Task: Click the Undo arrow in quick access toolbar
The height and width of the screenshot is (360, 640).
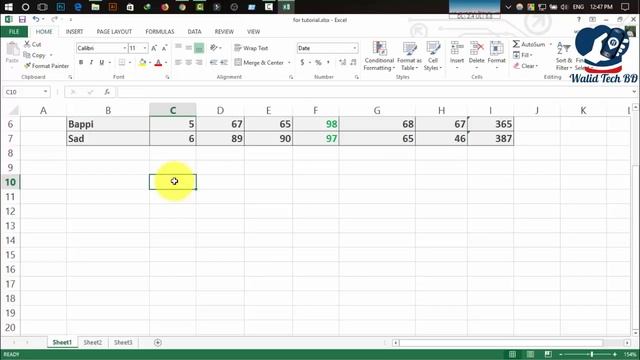Action: pos(36,19)
